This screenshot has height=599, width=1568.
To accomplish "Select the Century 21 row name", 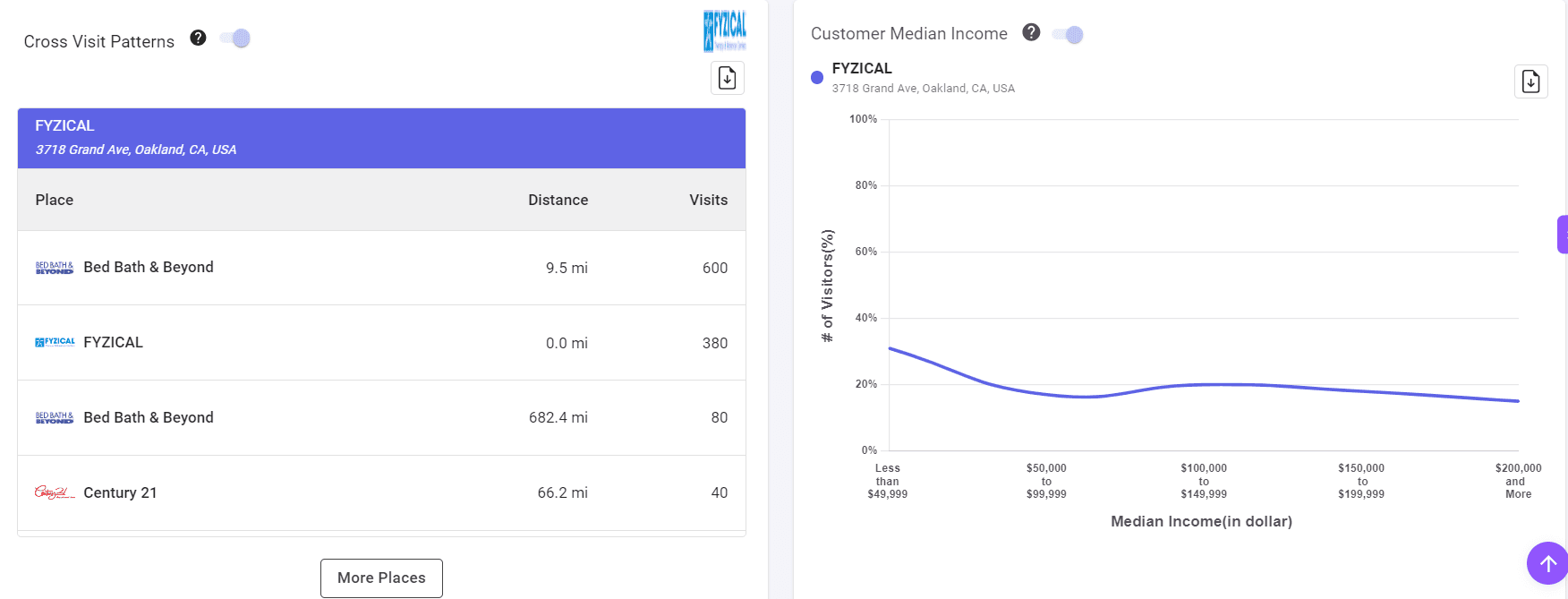I will coord(120,492).
